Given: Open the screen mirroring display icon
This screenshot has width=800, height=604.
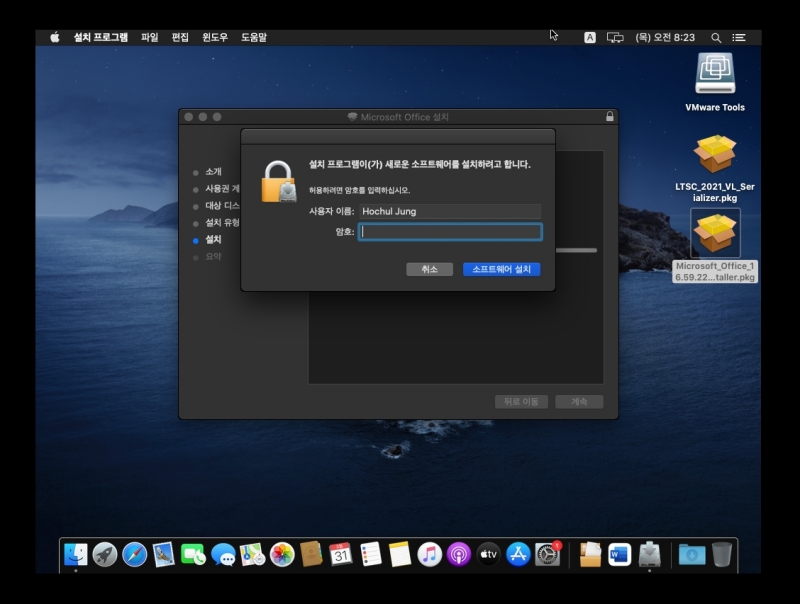Looking at the screenshot, I should (x=615, y=37).
